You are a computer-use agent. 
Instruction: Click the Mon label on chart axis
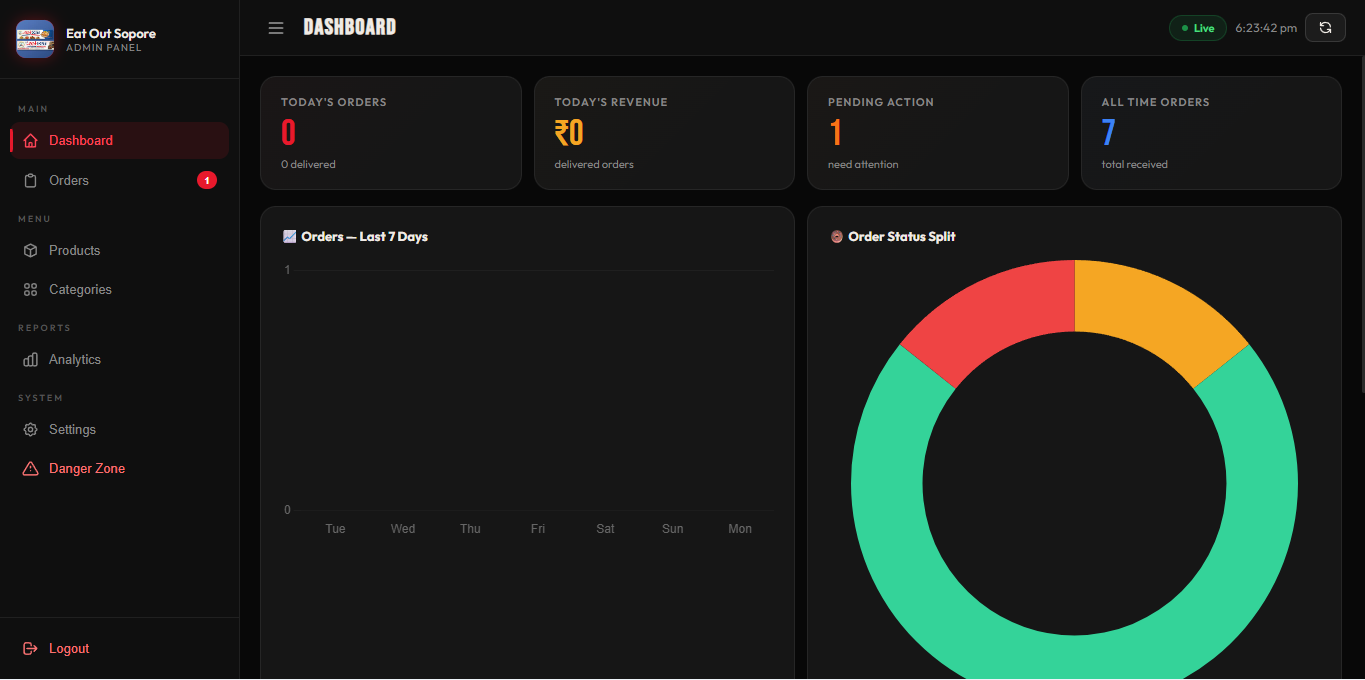click(740, 529)
